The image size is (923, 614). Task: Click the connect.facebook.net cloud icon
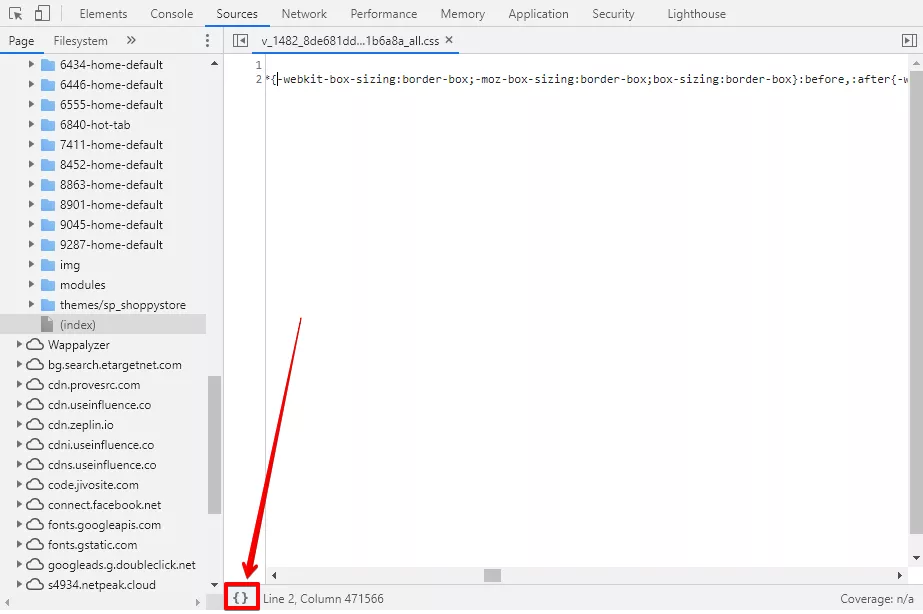35,505
